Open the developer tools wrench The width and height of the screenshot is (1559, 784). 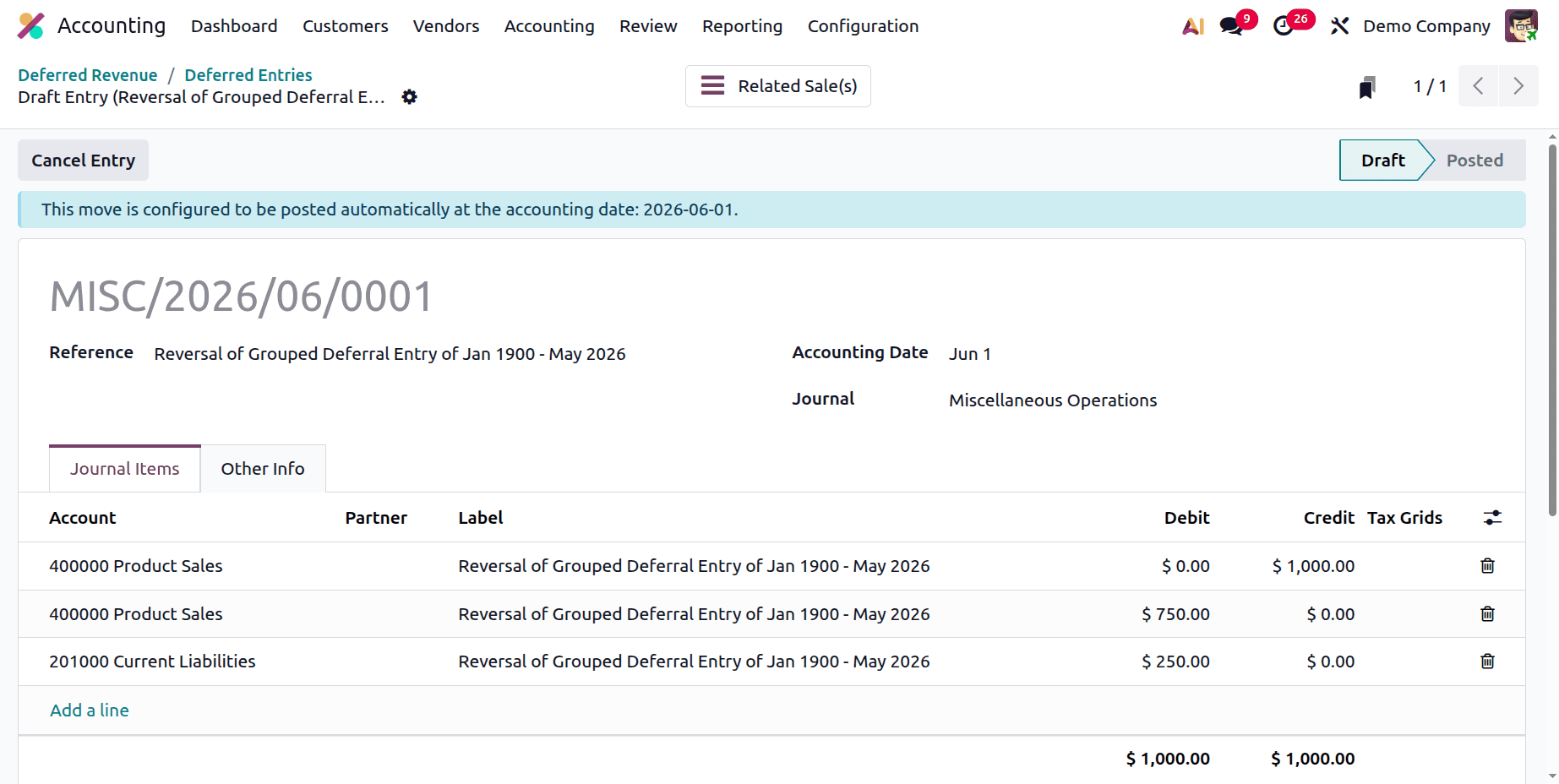tap(1339, 26)
